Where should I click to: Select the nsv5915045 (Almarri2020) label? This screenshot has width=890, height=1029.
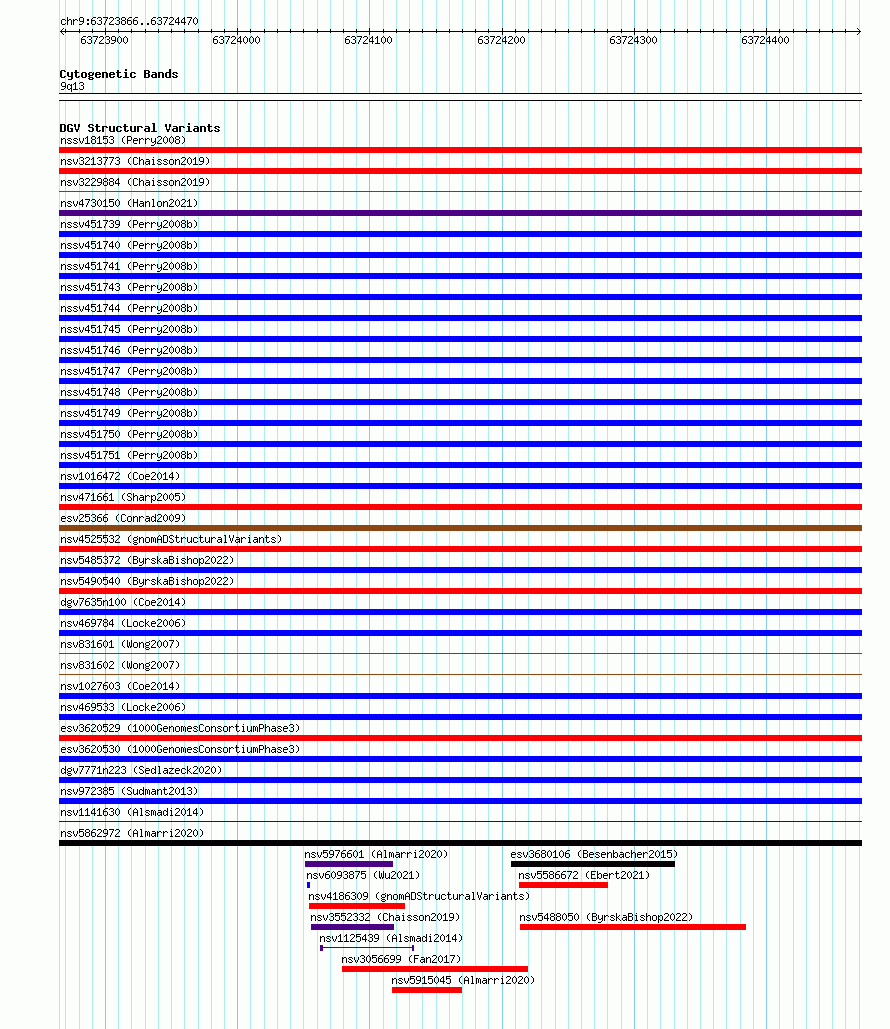[x=463, y=980]
